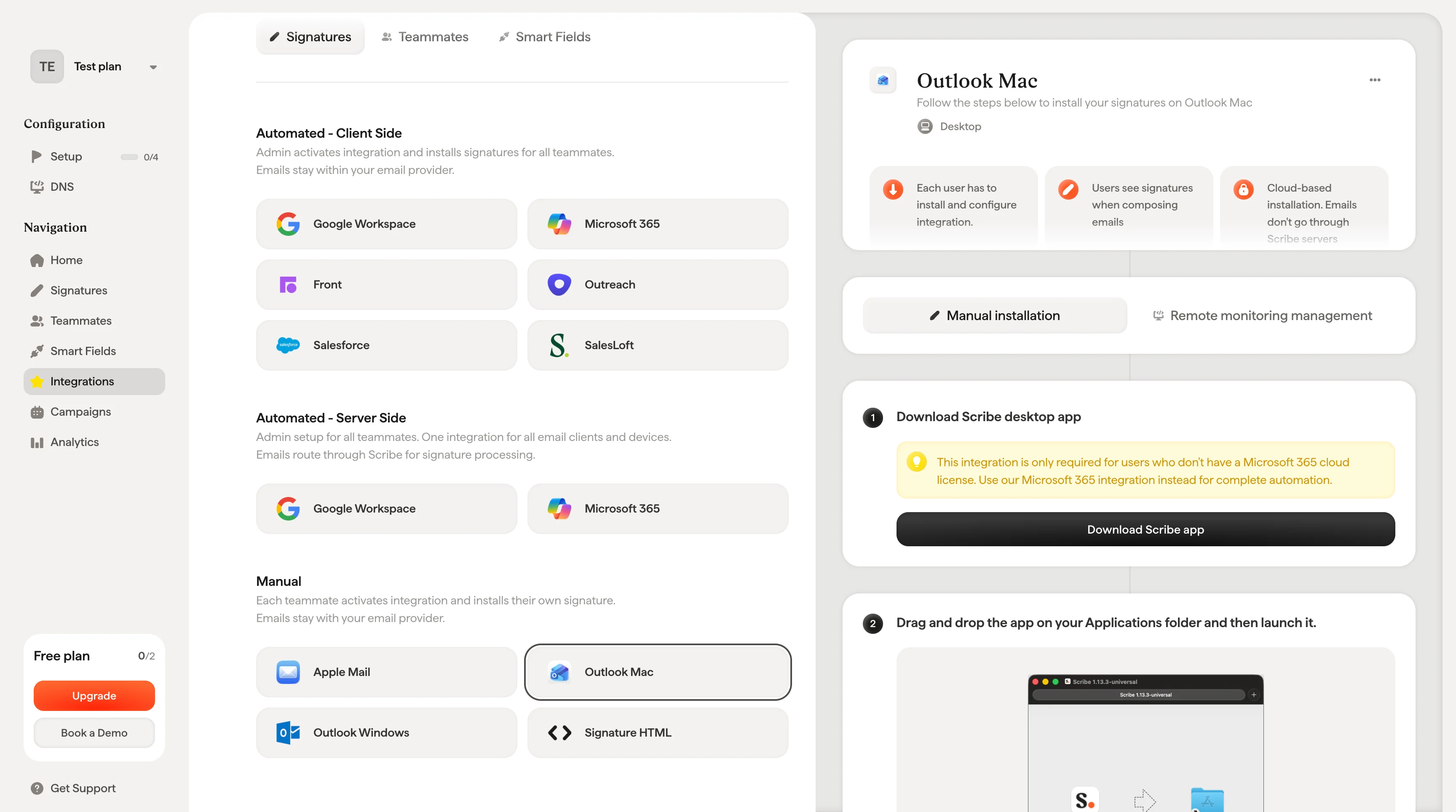Select Remote monitoring management tab
This screenshot has height=812, width=1456.
[x=1262, y=315]
